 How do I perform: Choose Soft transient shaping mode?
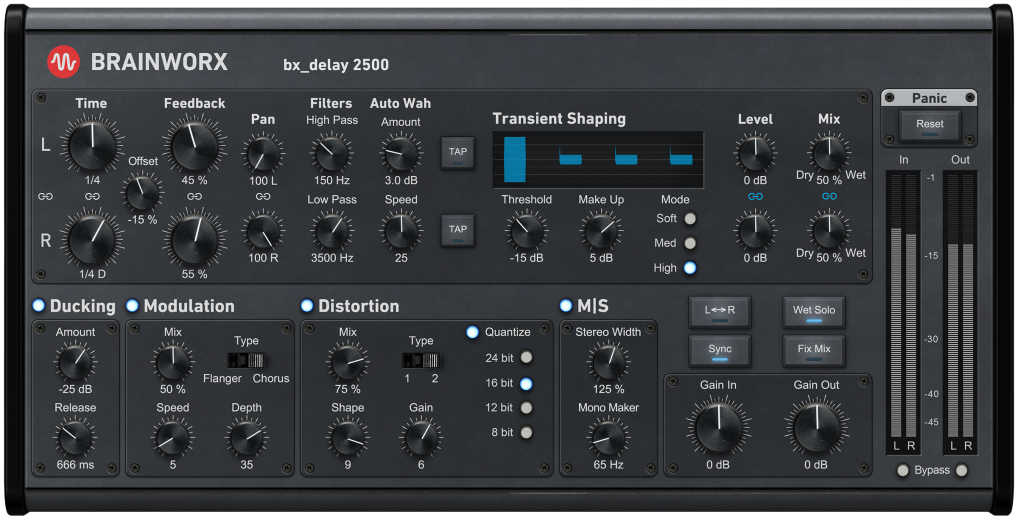(x=690, y=219)
